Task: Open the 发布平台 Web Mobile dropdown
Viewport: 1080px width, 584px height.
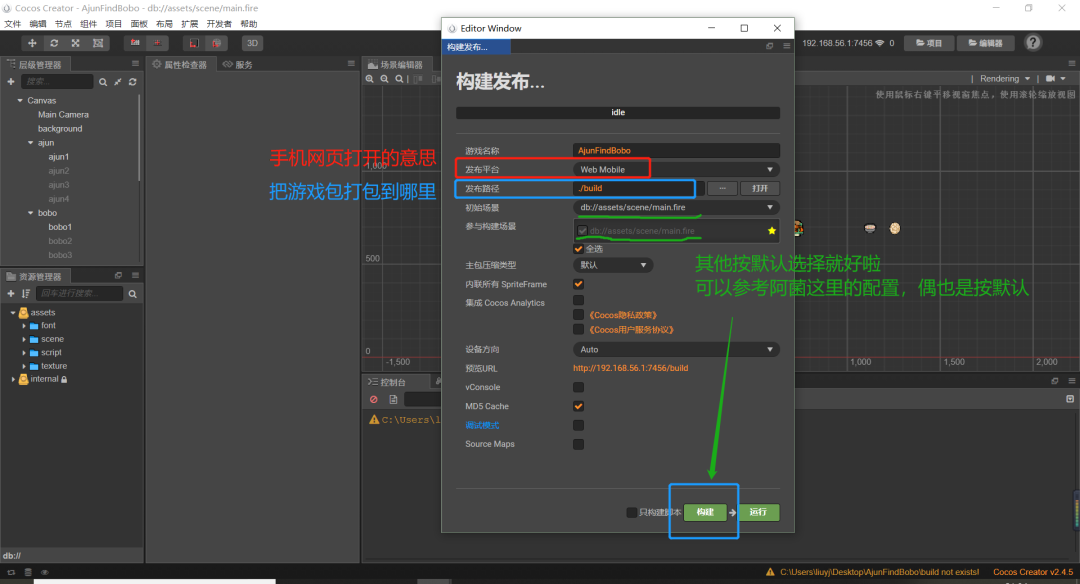Action: [676, 169]
